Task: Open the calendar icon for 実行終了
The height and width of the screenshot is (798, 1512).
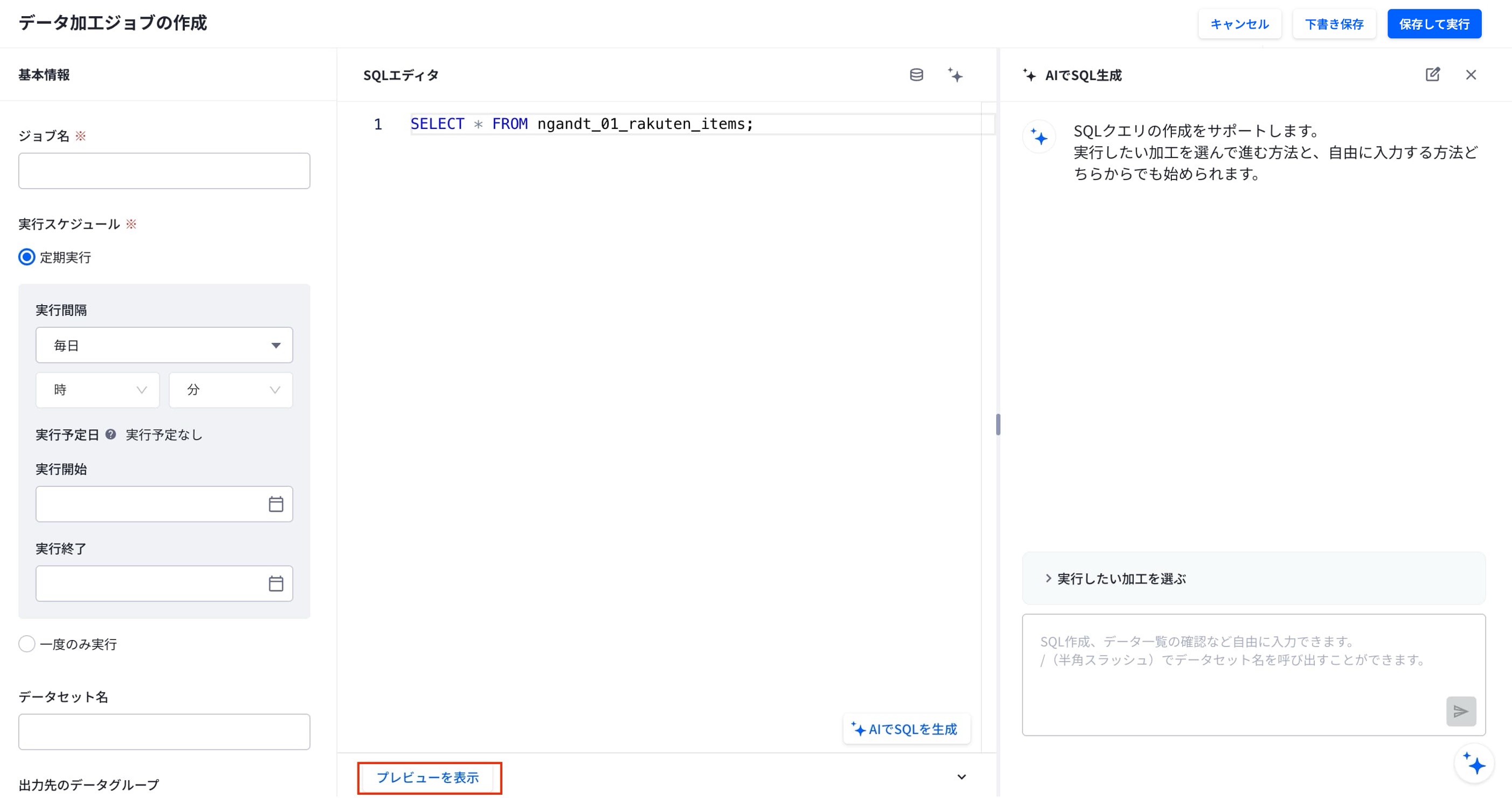Action: point(276,584)
